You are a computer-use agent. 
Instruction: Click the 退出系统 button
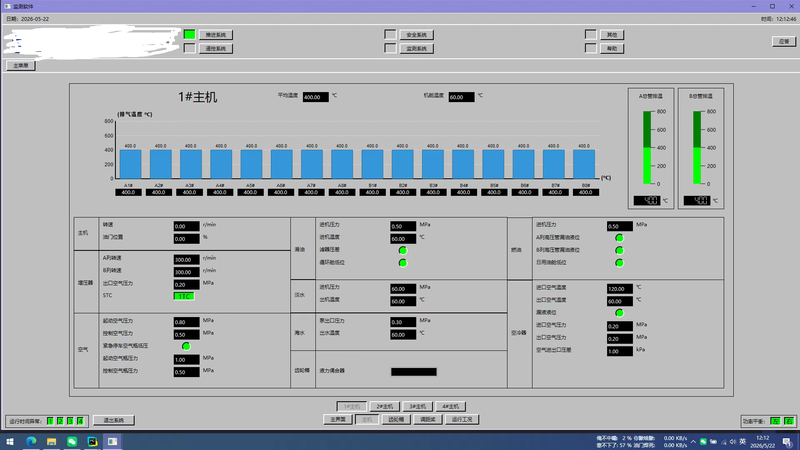(114, 420)
